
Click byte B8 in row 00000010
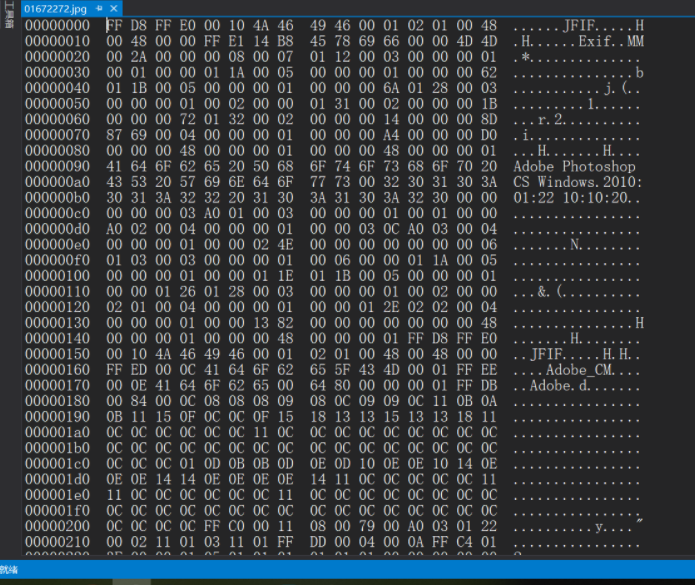(285, 41)
